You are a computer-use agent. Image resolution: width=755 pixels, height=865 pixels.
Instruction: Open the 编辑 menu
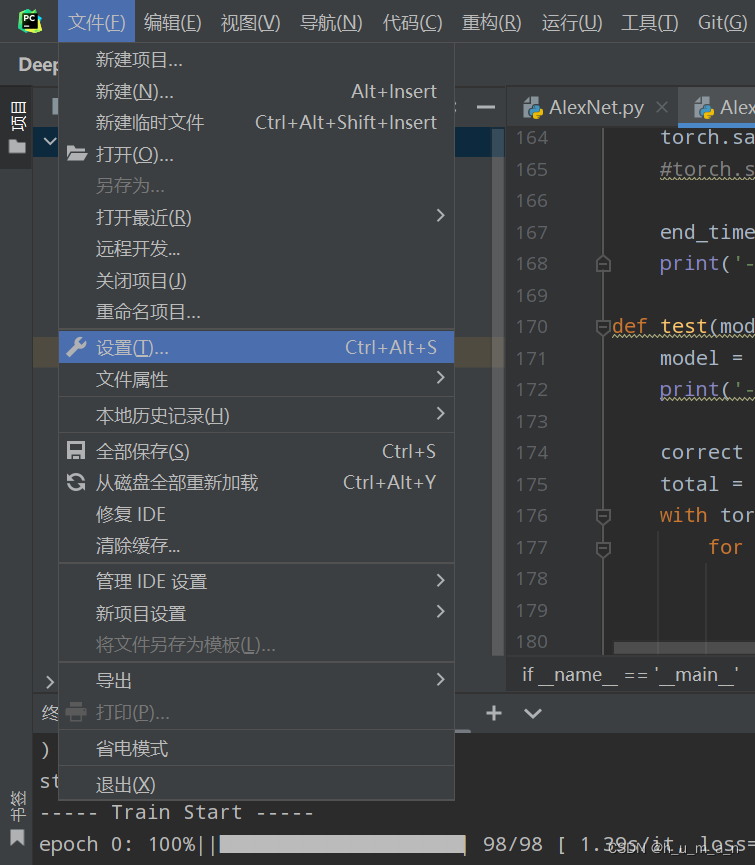click(x=173, y=23)
